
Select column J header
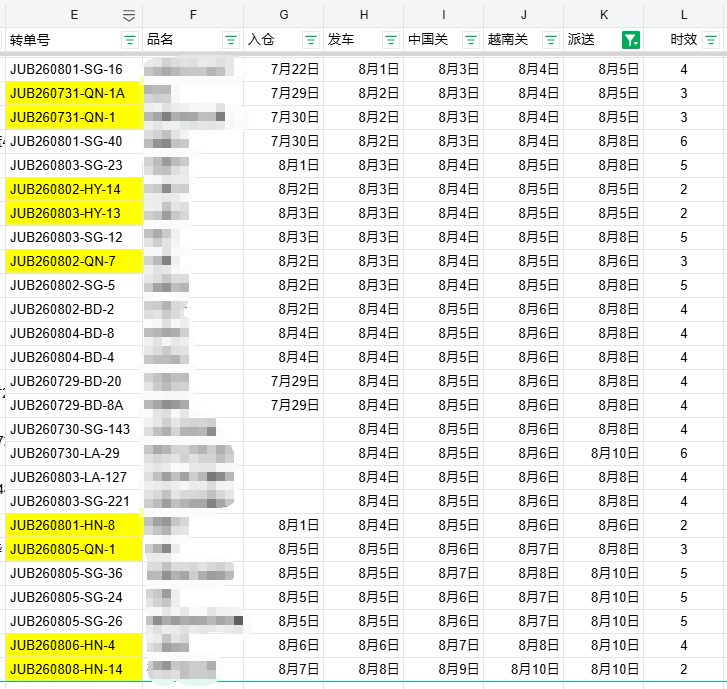point(524,15)
